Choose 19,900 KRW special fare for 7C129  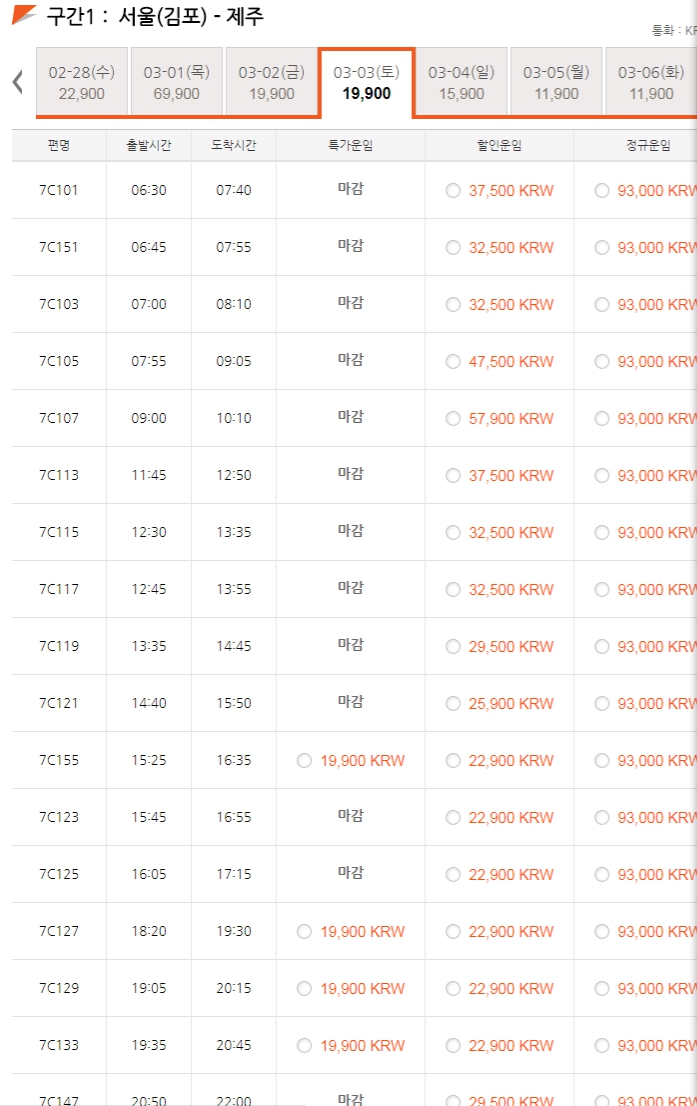pyautogui.click(x=305, y=989)
